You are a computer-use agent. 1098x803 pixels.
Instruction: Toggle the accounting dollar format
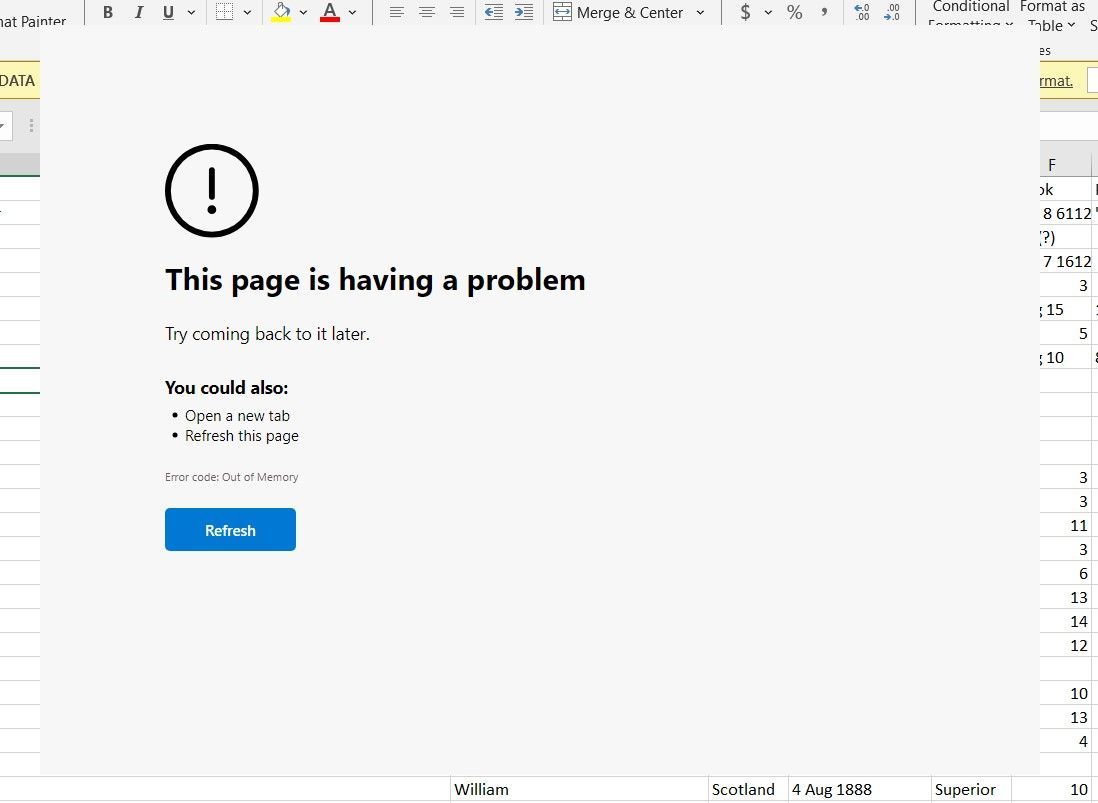pyautogui.click(x=746, y=13)
